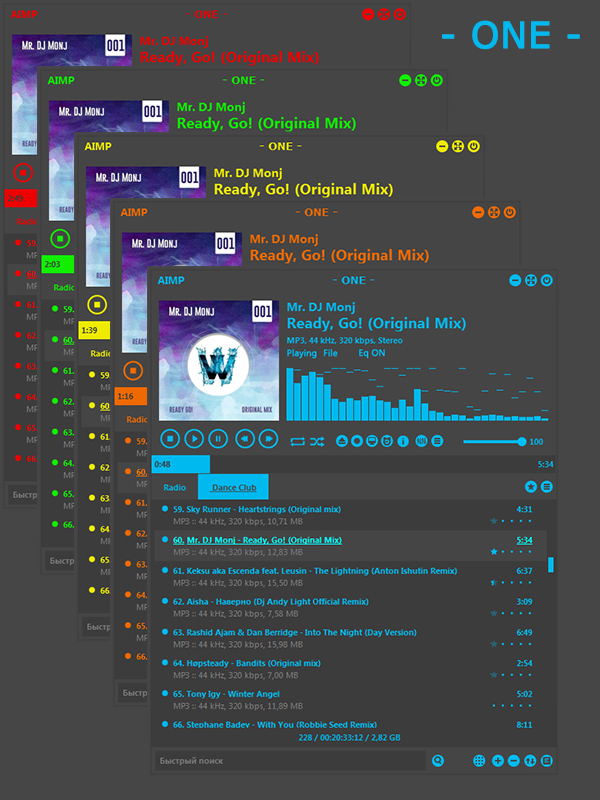Click the orange window minimize icon
Viewport: 600px width, 800px height.
(478, 212)
